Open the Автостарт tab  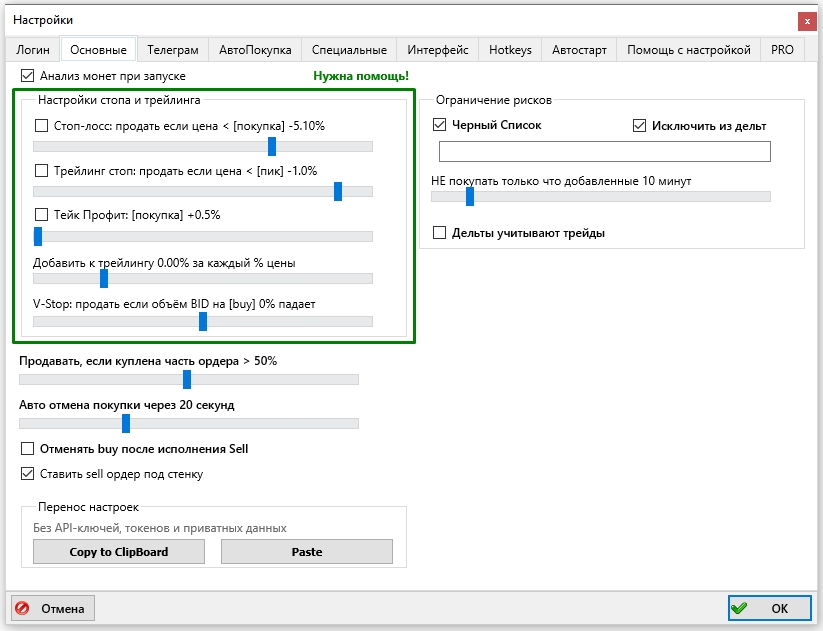pos(579,50)
